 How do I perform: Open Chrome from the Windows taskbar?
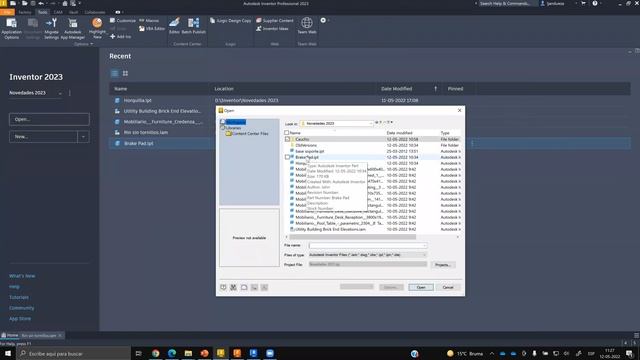(156, 353)
